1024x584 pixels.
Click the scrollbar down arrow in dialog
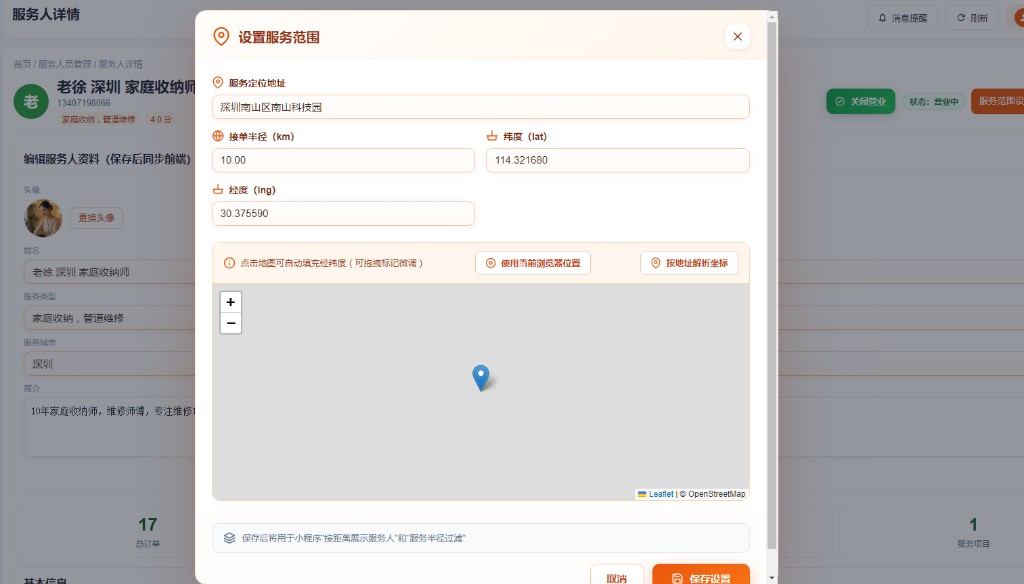[x=772, y=578]
